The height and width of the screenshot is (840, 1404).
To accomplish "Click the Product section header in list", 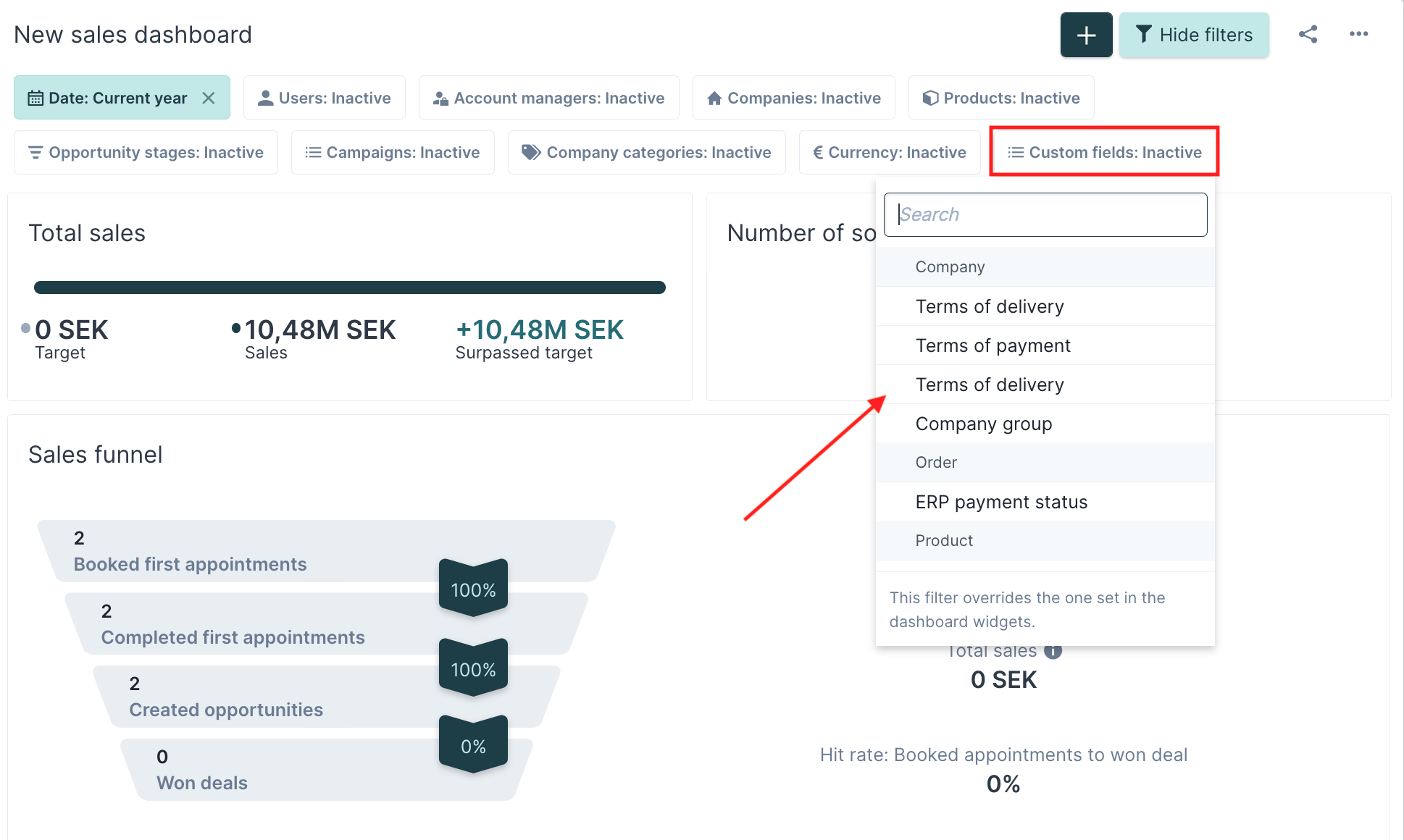I will [1045, 540].
